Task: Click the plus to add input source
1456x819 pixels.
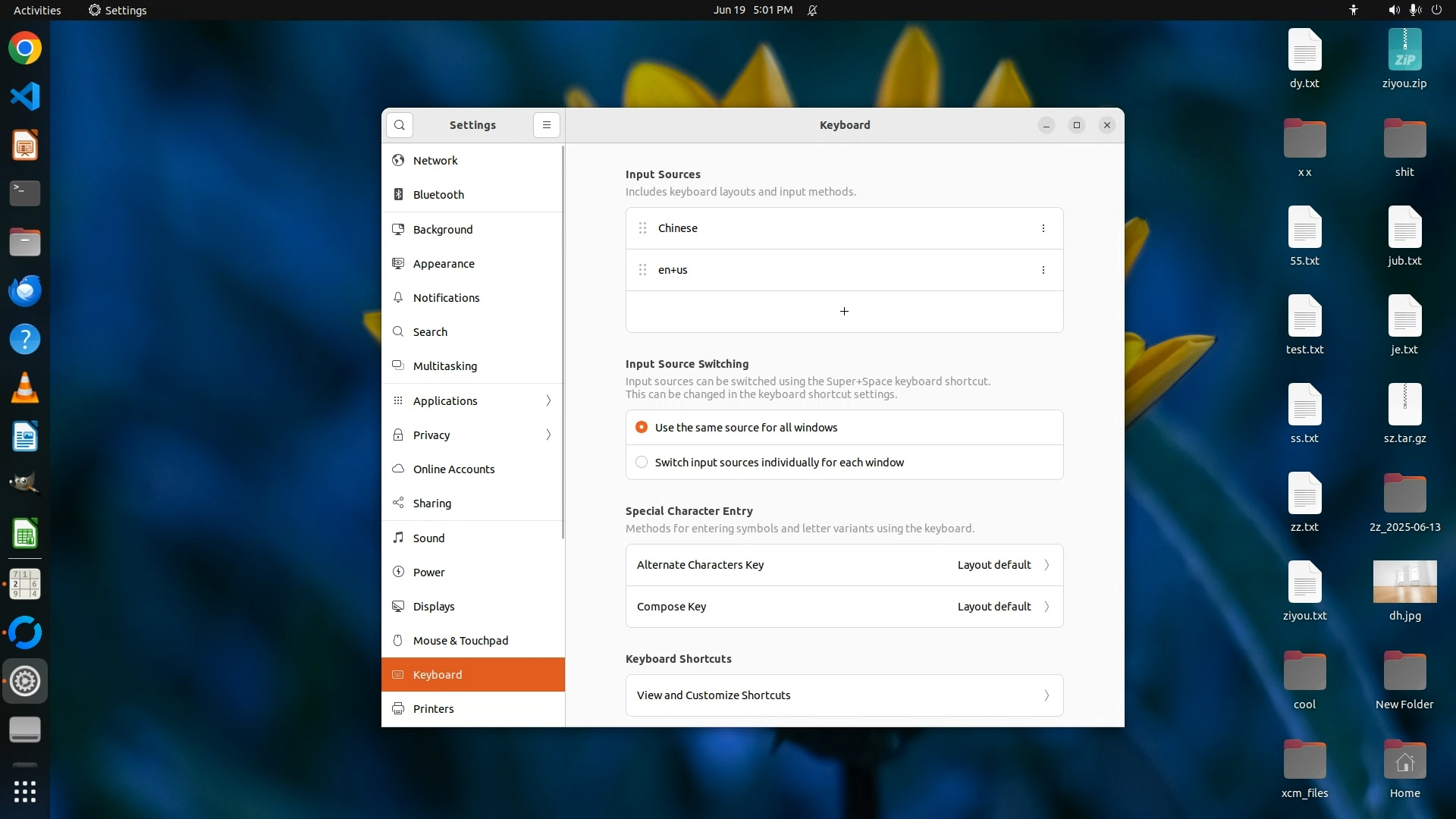Action: [844, 312]
